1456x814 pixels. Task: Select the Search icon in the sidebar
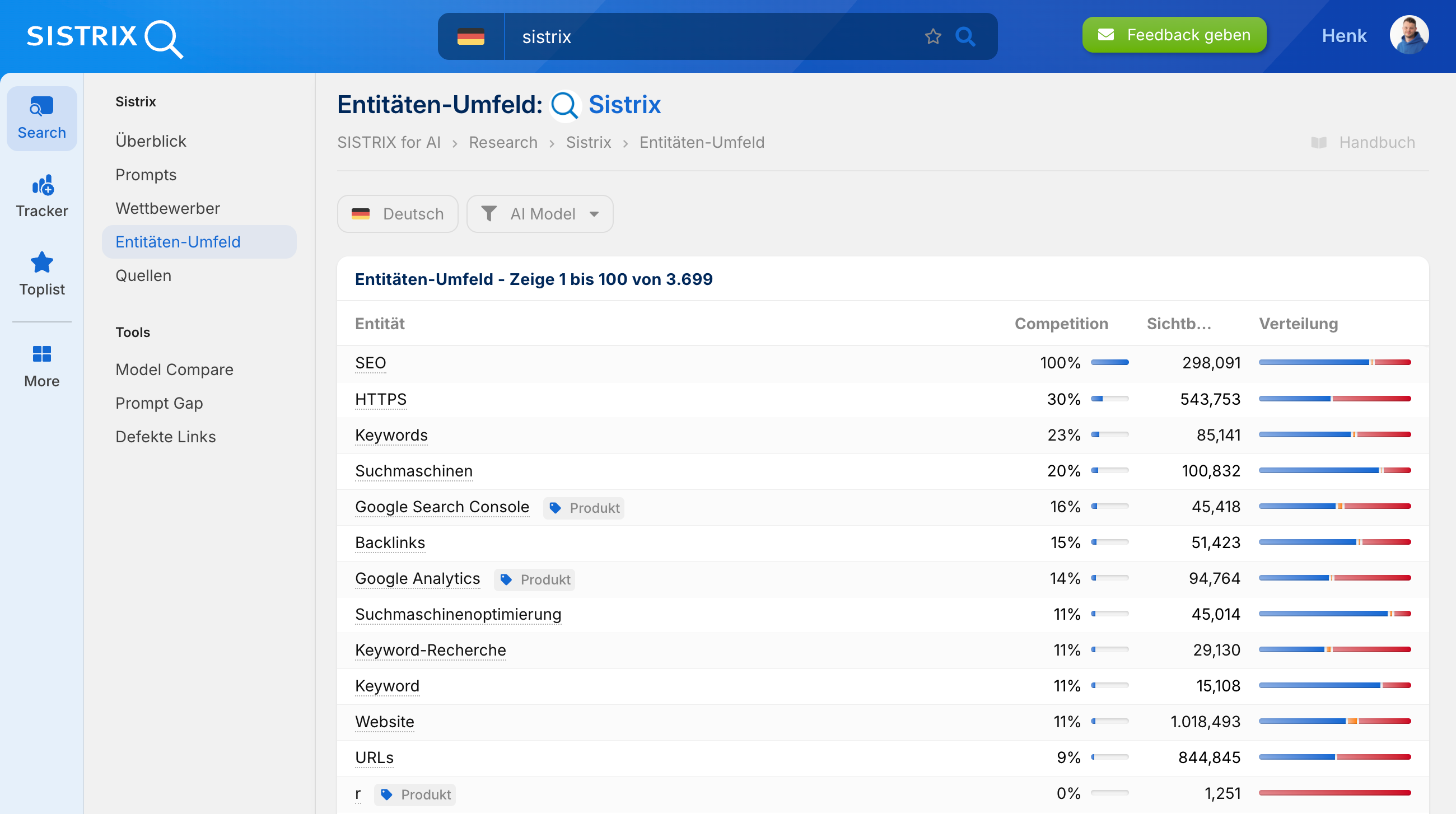(41, 117)
